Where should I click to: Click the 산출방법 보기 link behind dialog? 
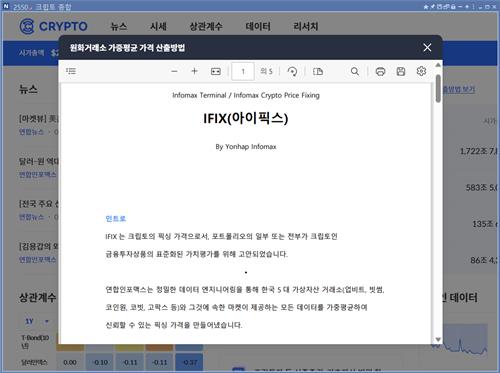click(x=459, y=89)
